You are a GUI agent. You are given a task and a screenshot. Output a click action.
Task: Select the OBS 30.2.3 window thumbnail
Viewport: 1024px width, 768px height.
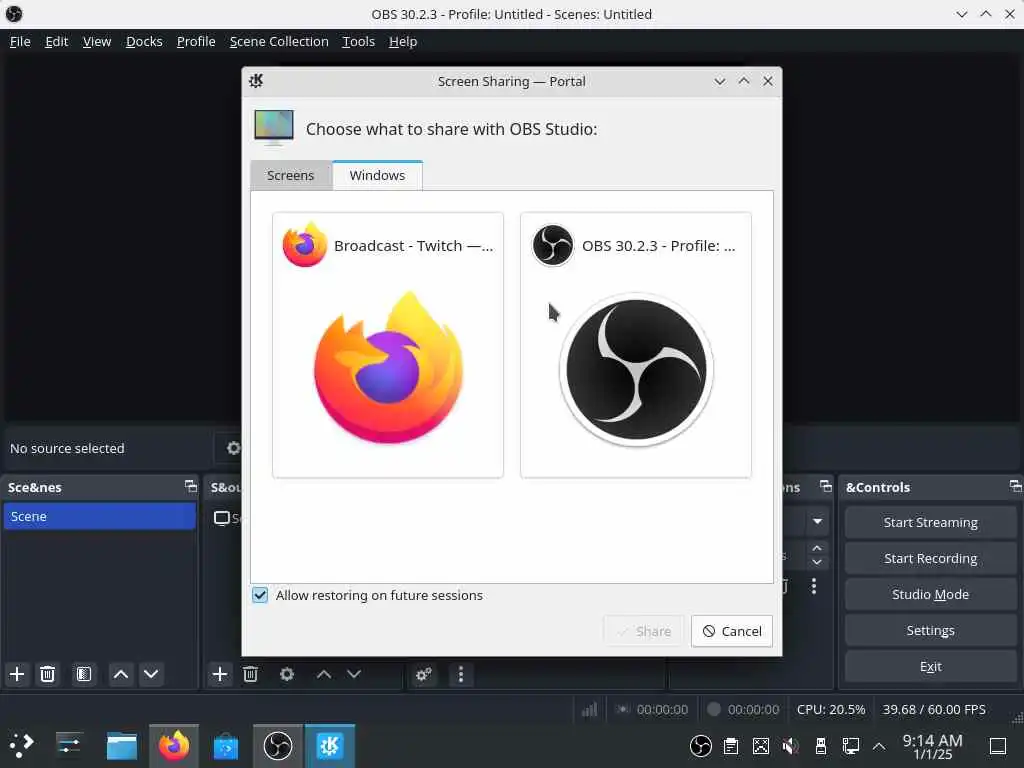635,345
